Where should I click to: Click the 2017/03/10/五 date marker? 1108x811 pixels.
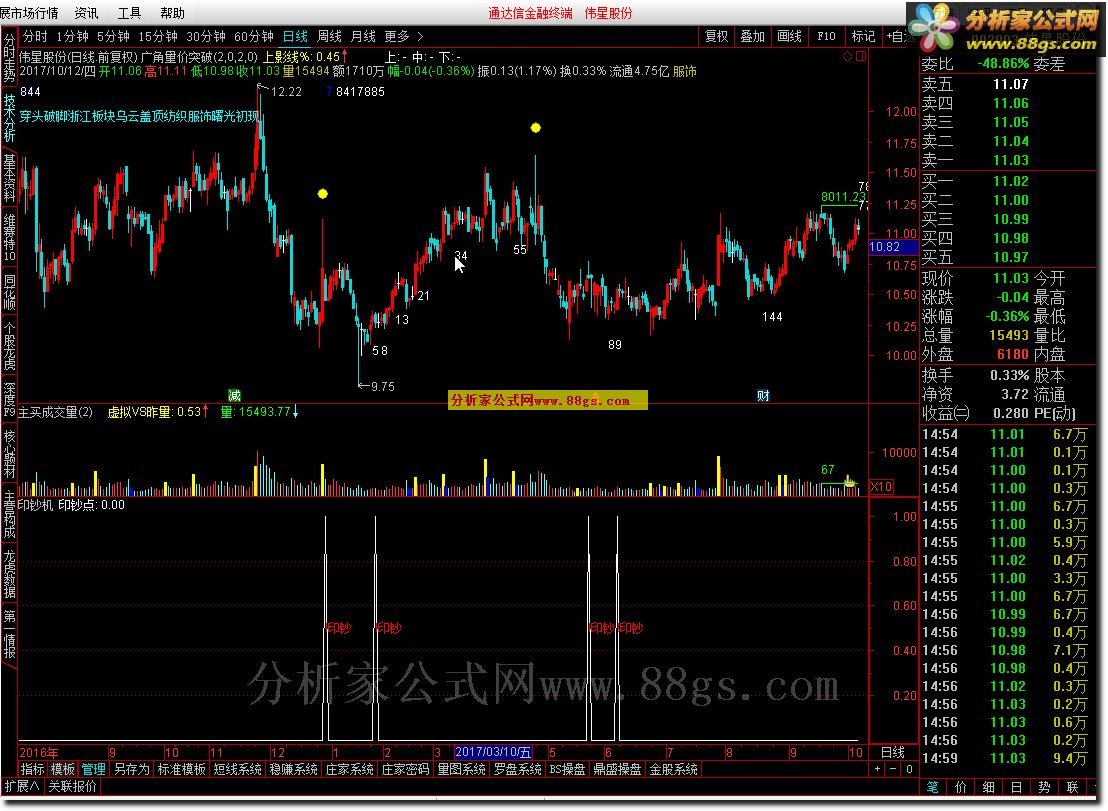tap(493, 753)
